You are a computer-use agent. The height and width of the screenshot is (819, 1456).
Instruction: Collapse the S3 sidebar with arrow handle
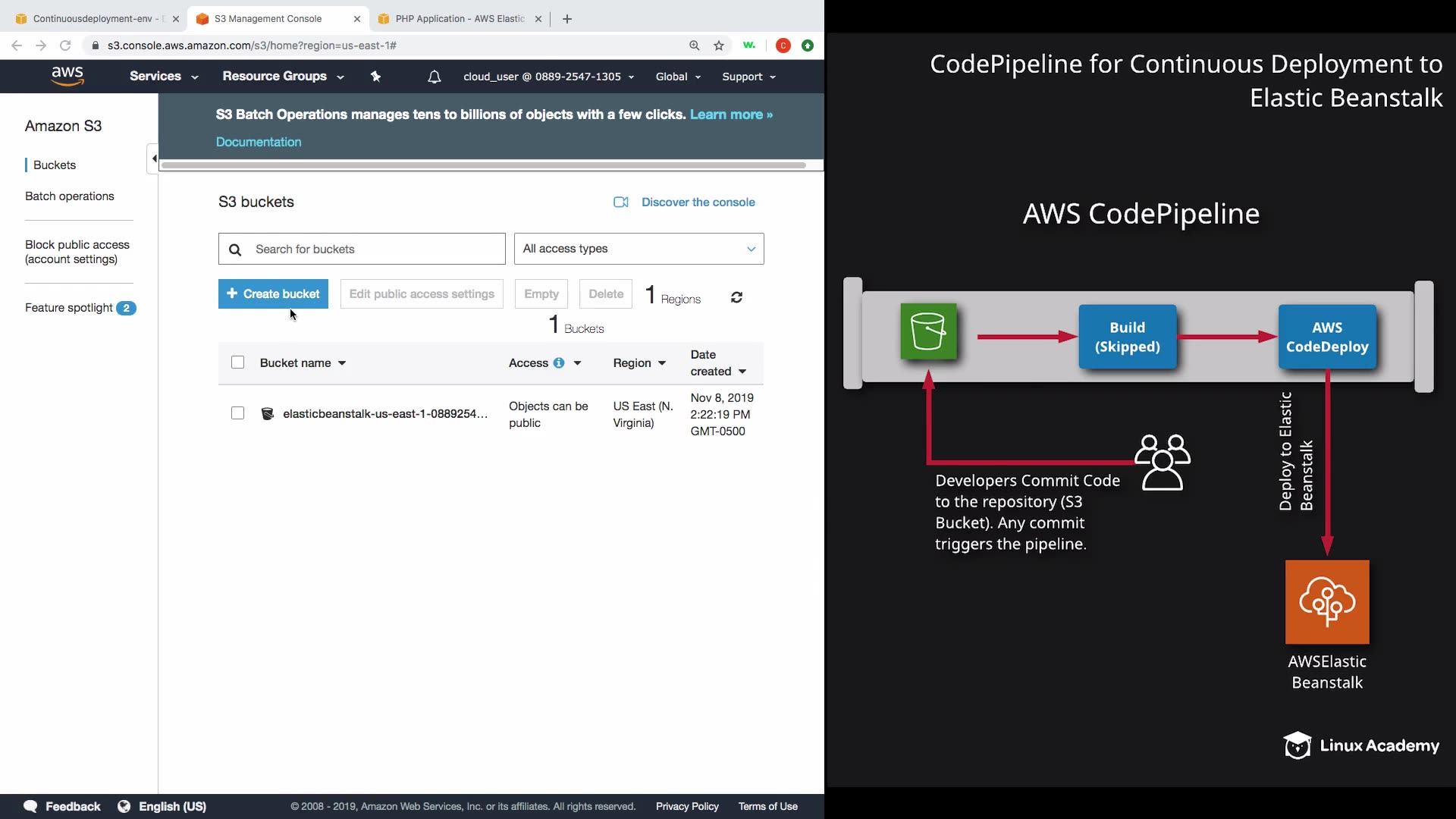(154, 158)
